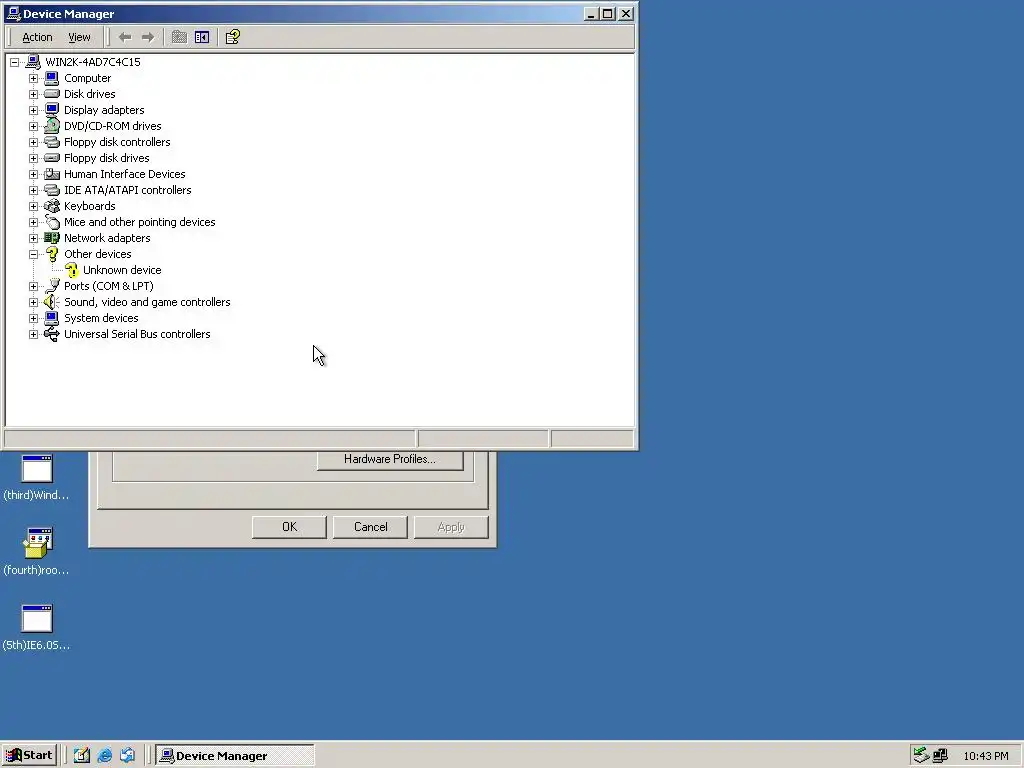Click the Start button
The width and height of the screenshot is (1024, 768).
(x=29, y=756)
